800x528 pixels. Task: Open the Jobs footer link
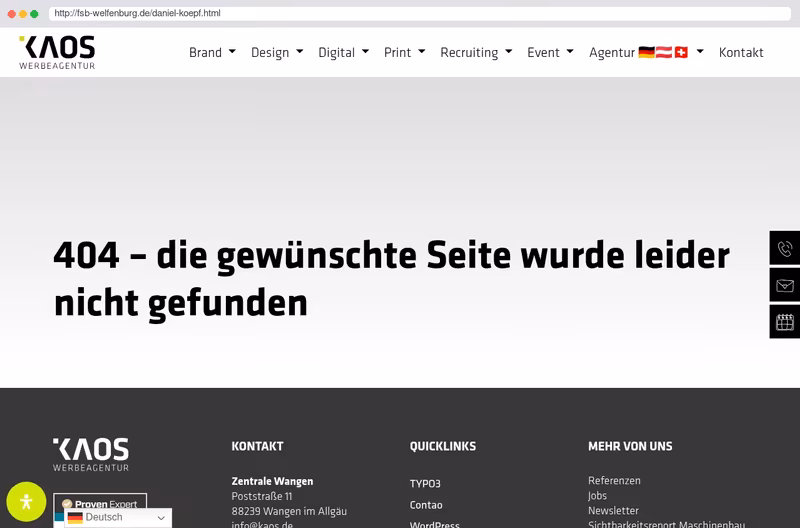point(597,495)
